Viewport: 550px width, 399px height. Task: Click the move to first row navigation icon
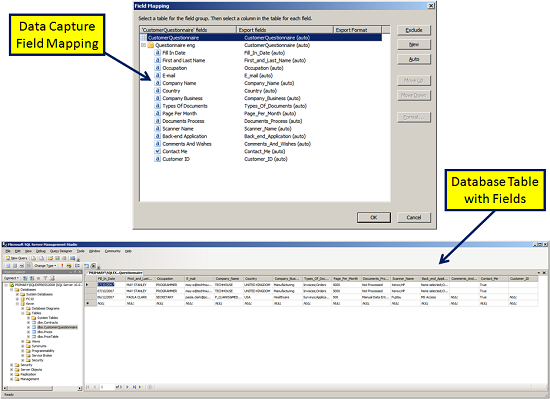(x=88, y=387)
